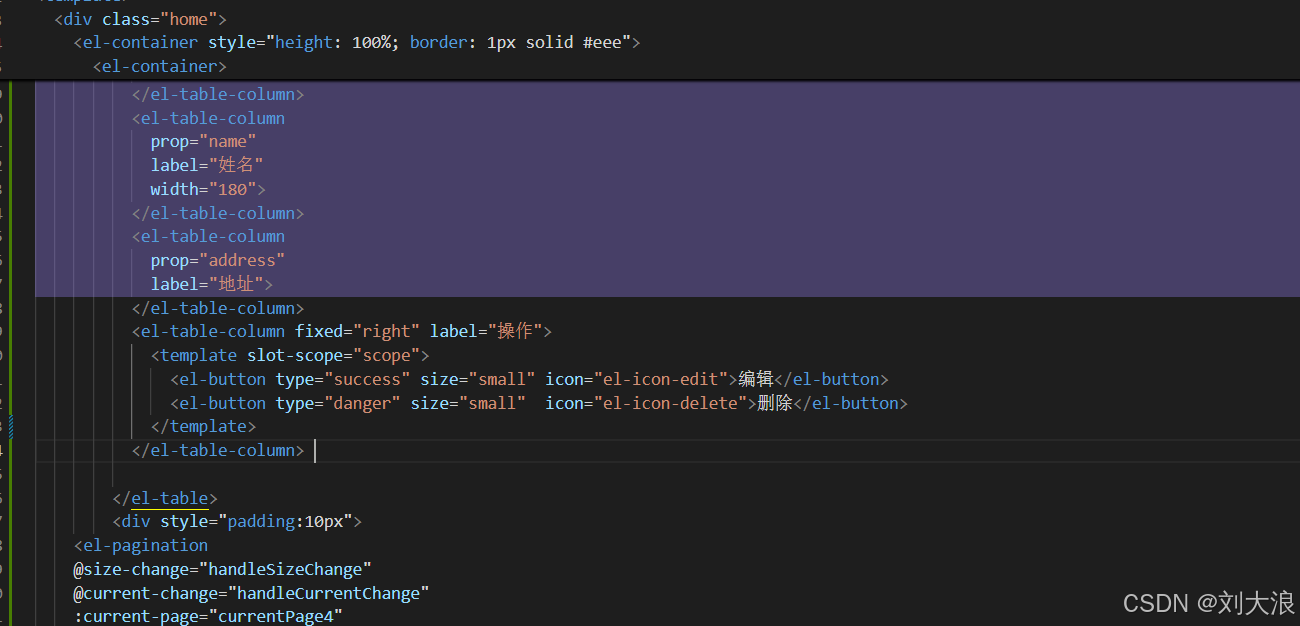1300x626 pixels.
Task: Place cursor on type="success" attribute
Action: click(x=343, y=379)
